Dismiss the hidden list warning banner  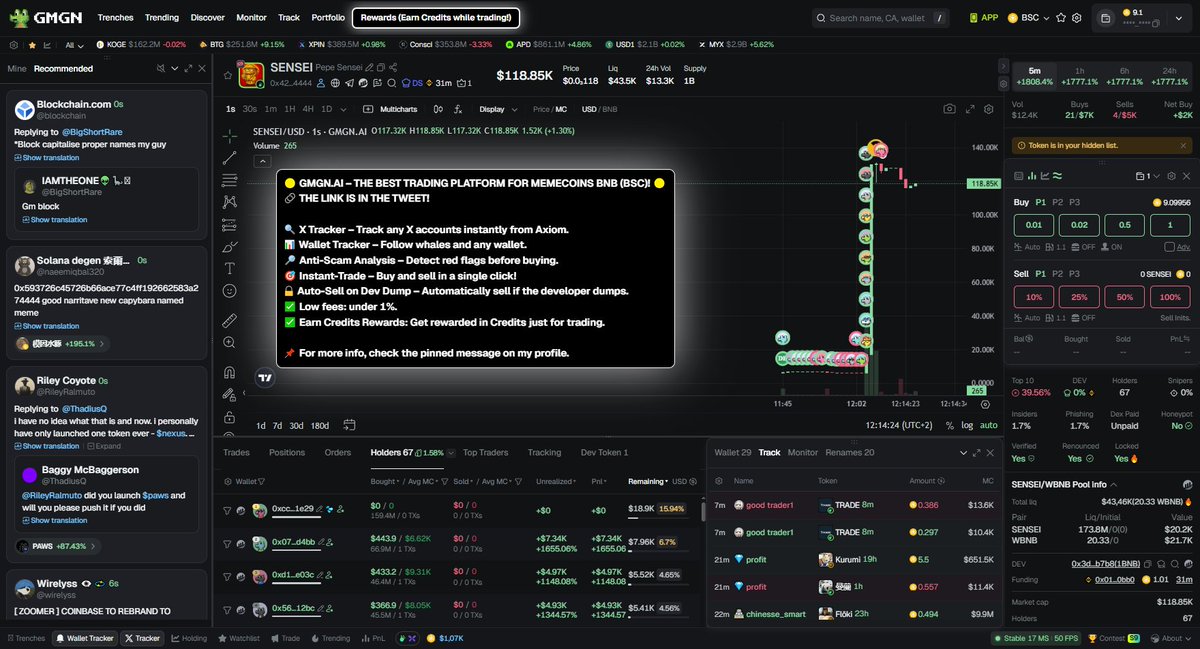coord(1185,145)
